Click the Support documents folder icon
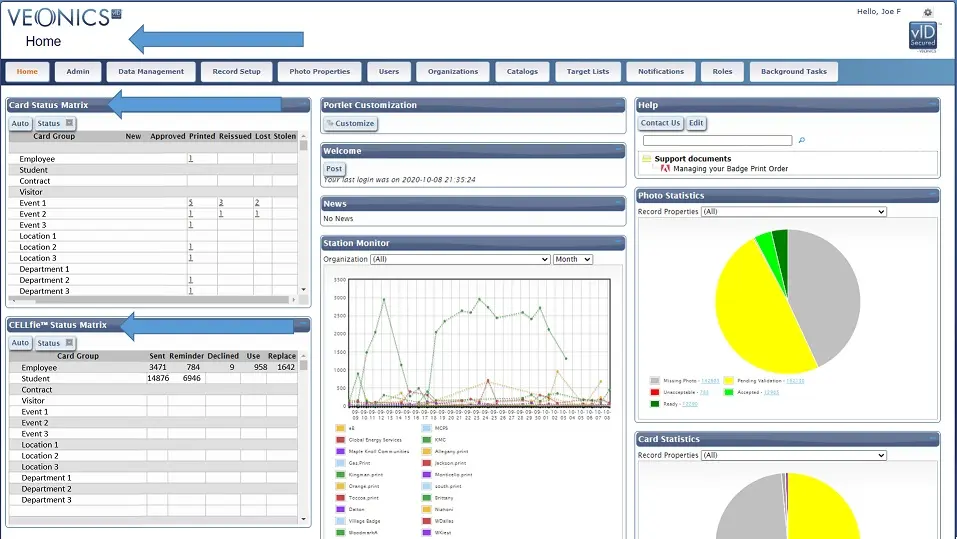The width and height of the screenshot is (957, 539). coord(647,159)
